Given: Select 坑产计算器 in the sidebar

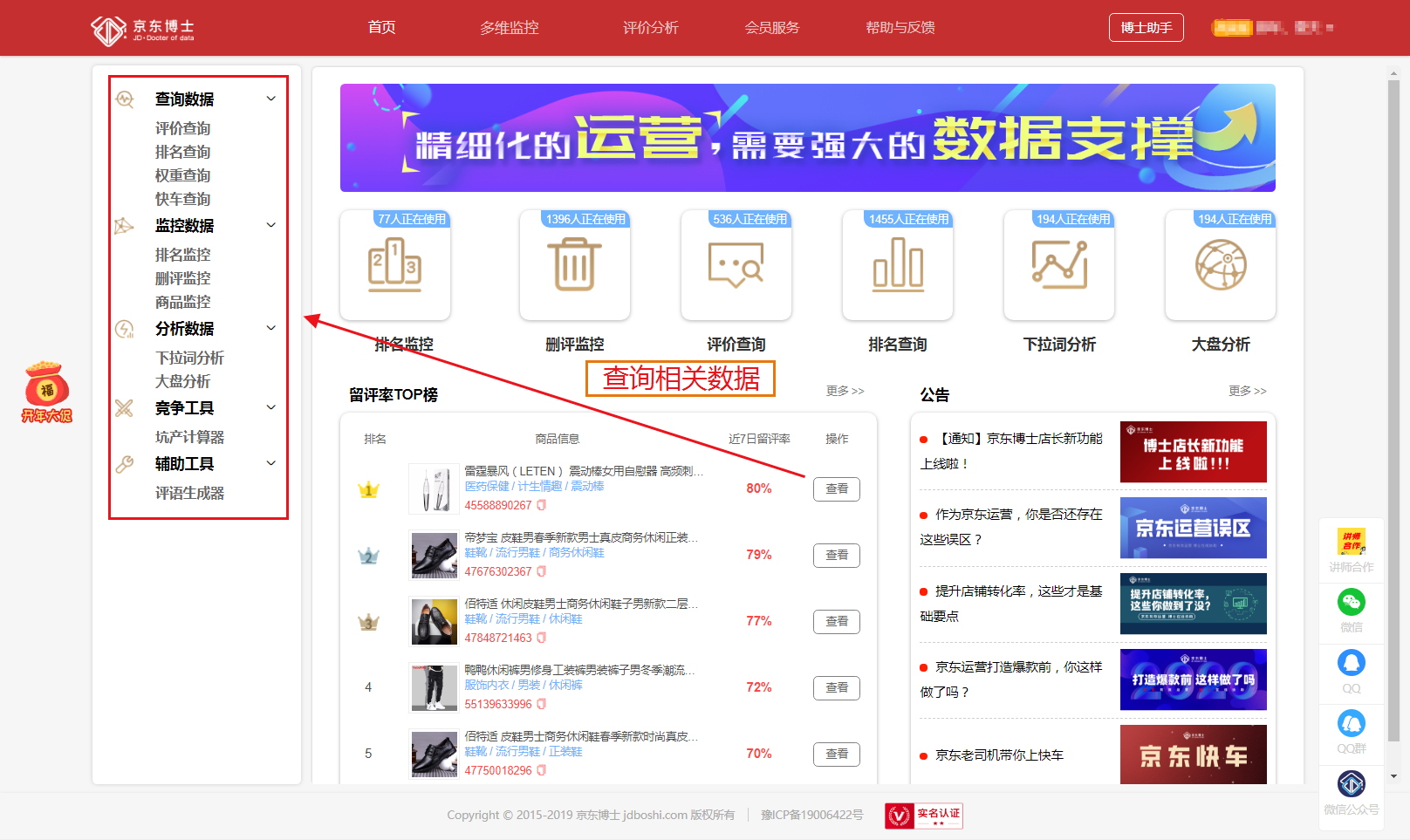Looking at the screenshot, I should 190,437.
